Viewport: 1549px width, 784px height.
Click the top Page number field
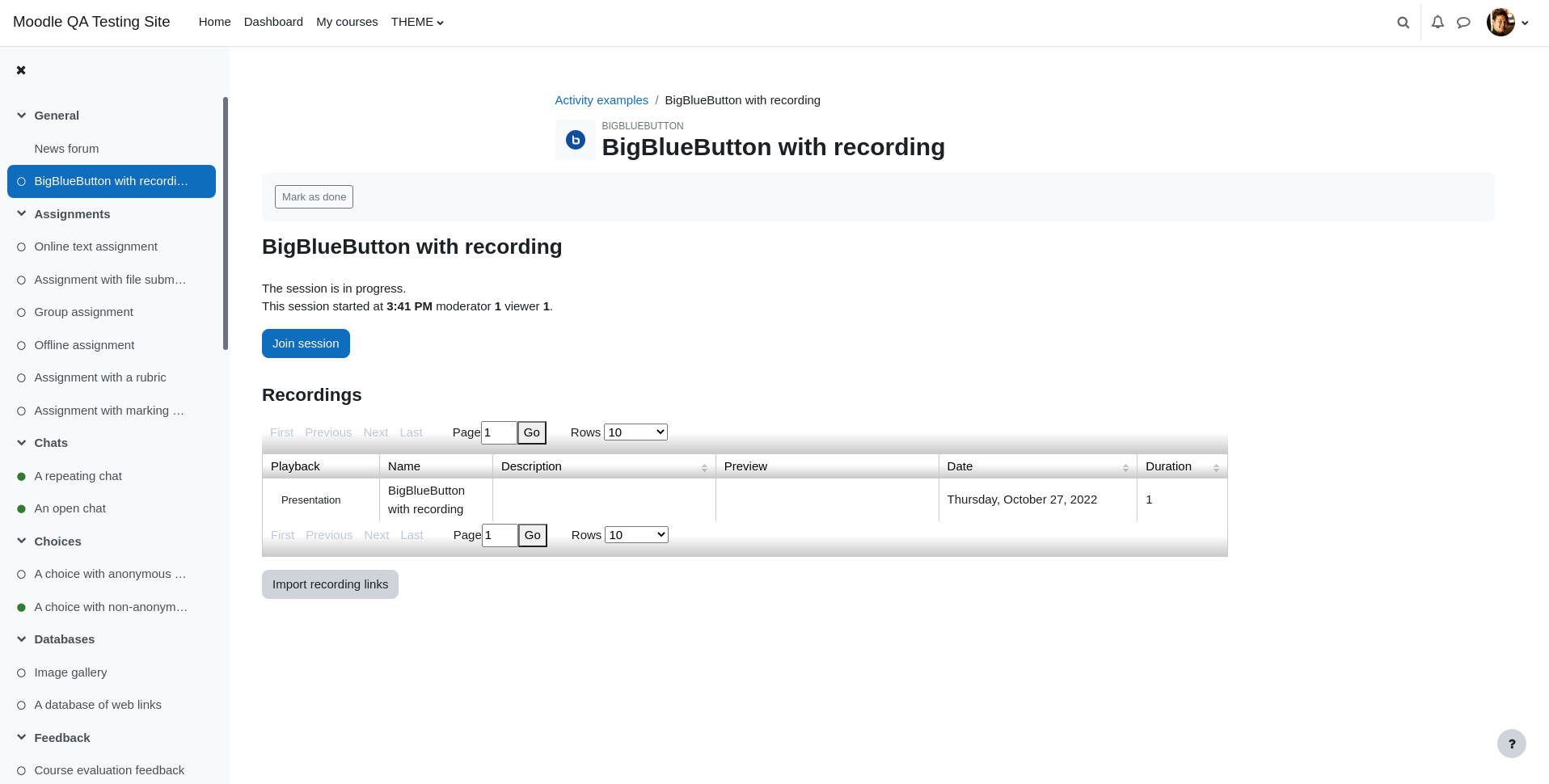tap(499, 432)
